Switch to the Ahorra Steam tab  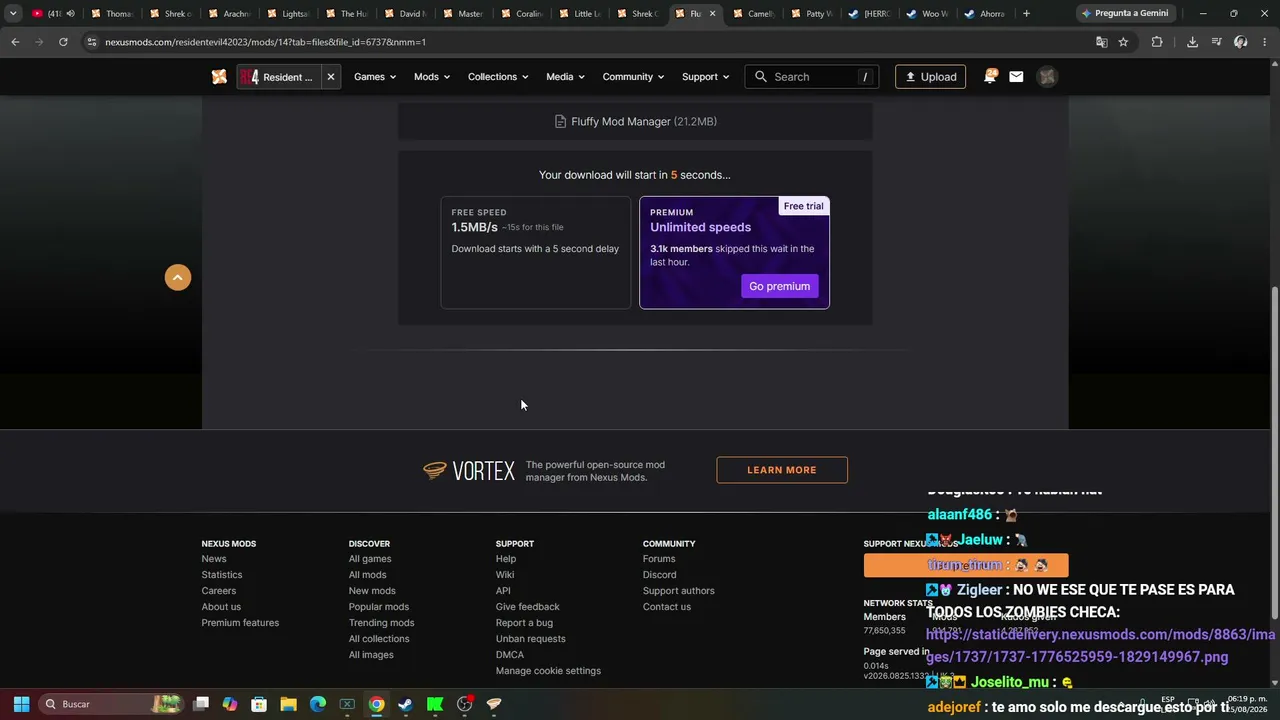[x=985, y=14]
